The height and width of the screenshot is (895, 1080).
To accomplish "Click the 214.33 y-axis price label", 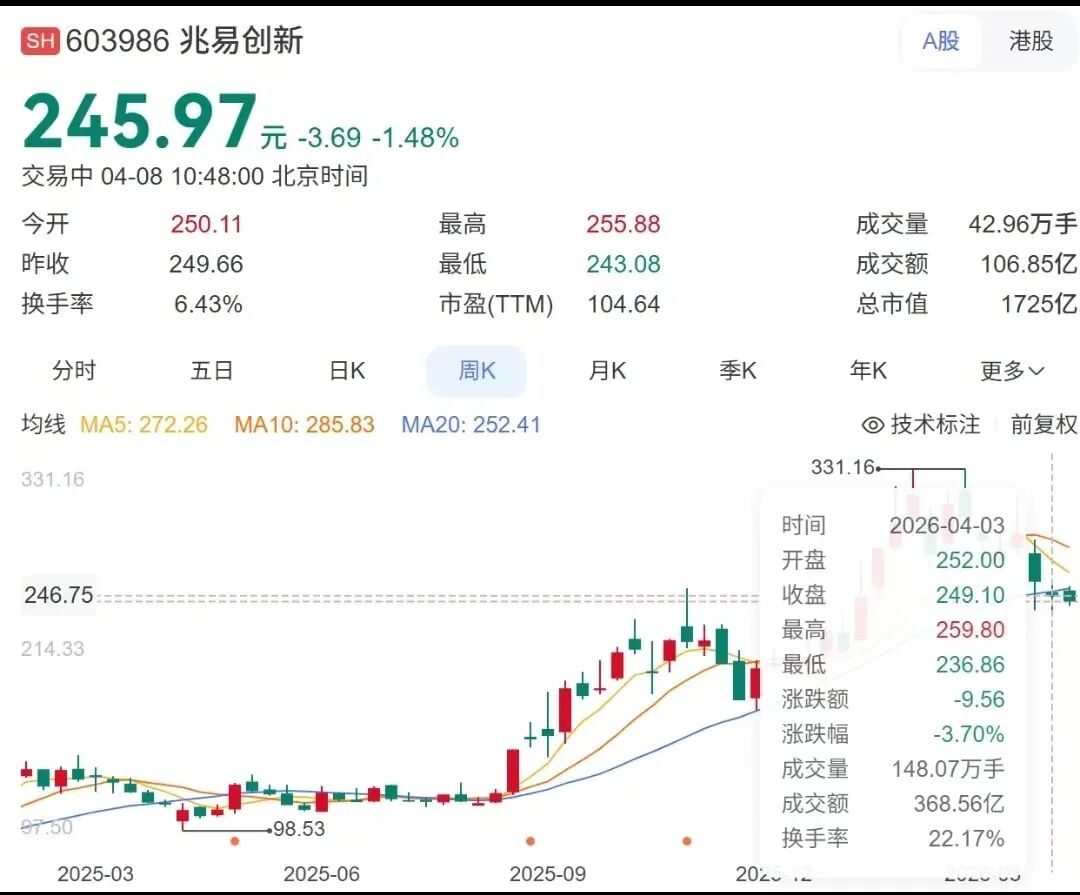I will click(52, 649).
